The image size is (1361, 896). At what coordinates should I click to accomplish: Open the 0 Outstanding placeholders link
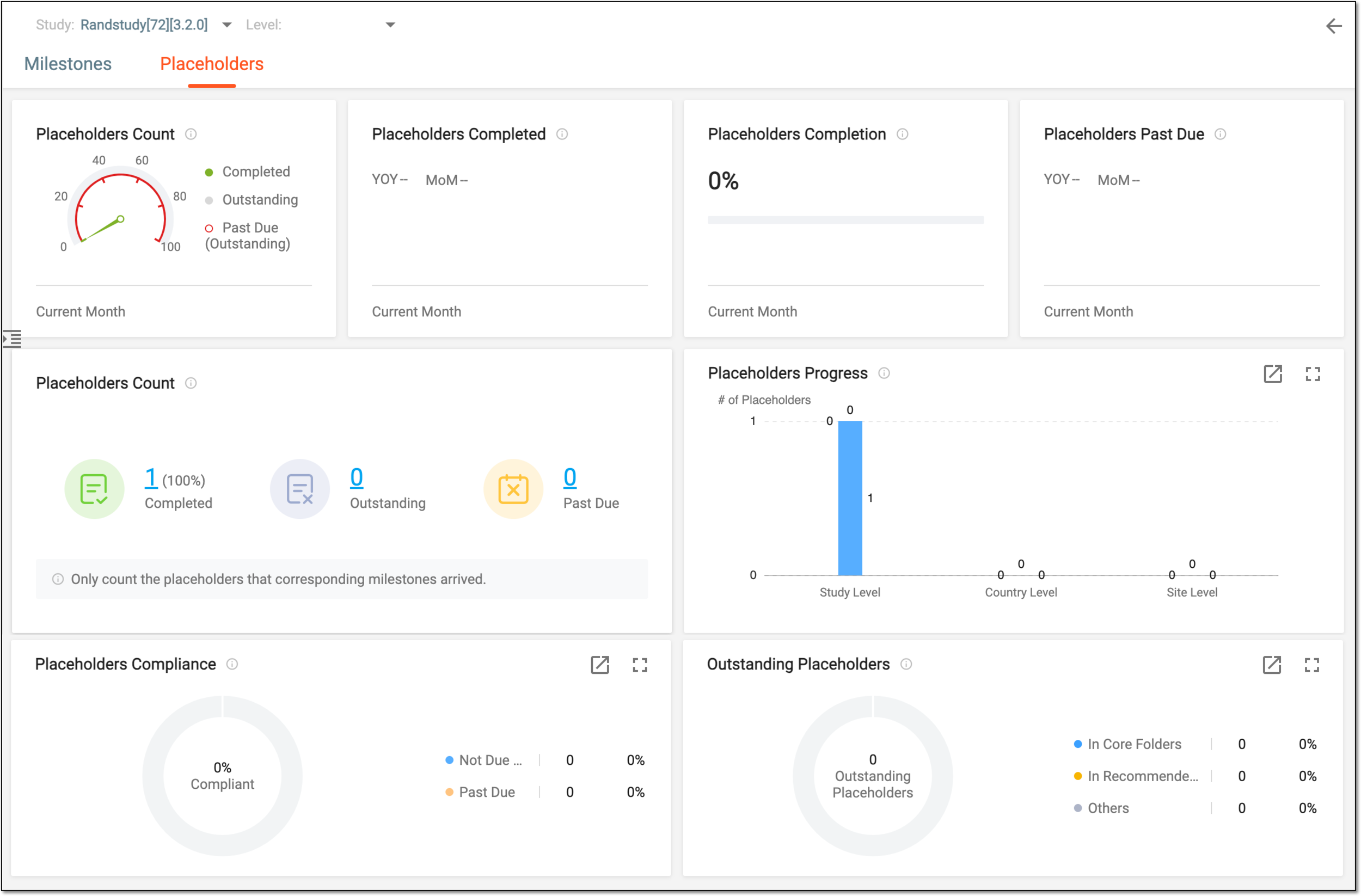(x=356, y=477)
